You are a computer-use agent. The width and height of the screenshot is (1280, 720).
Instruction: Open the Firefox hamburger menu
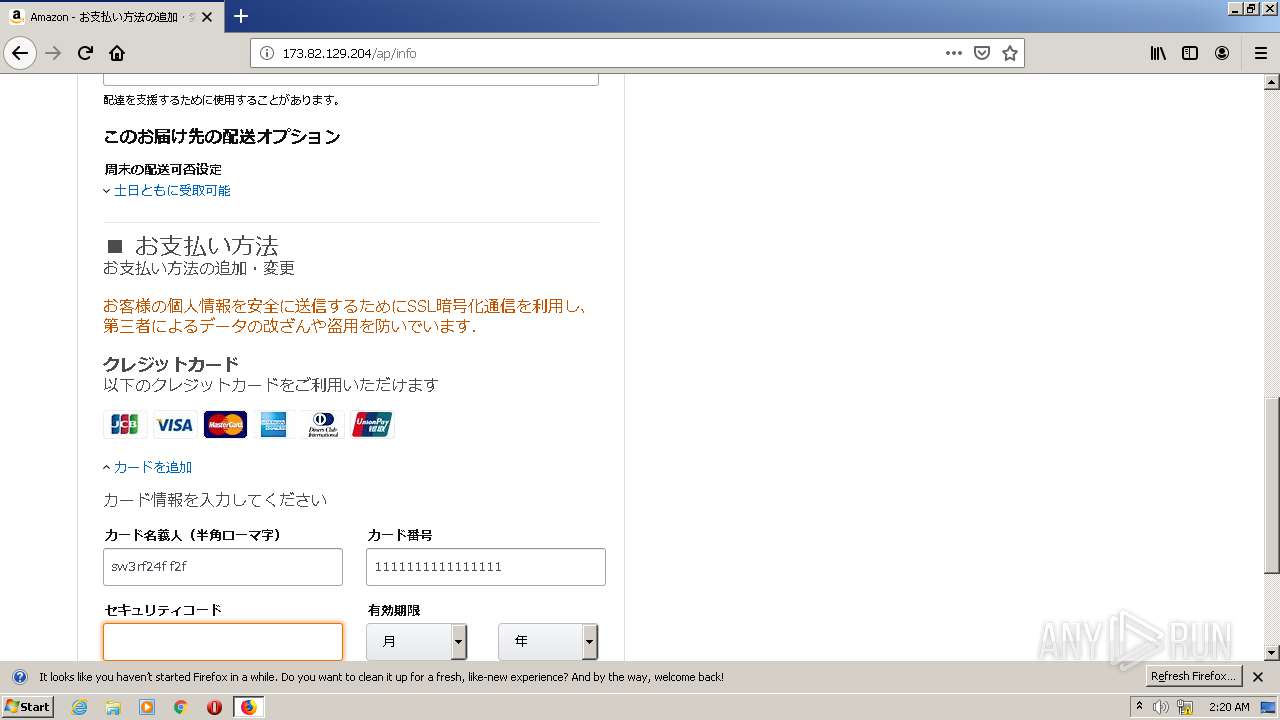point(1260,53)
